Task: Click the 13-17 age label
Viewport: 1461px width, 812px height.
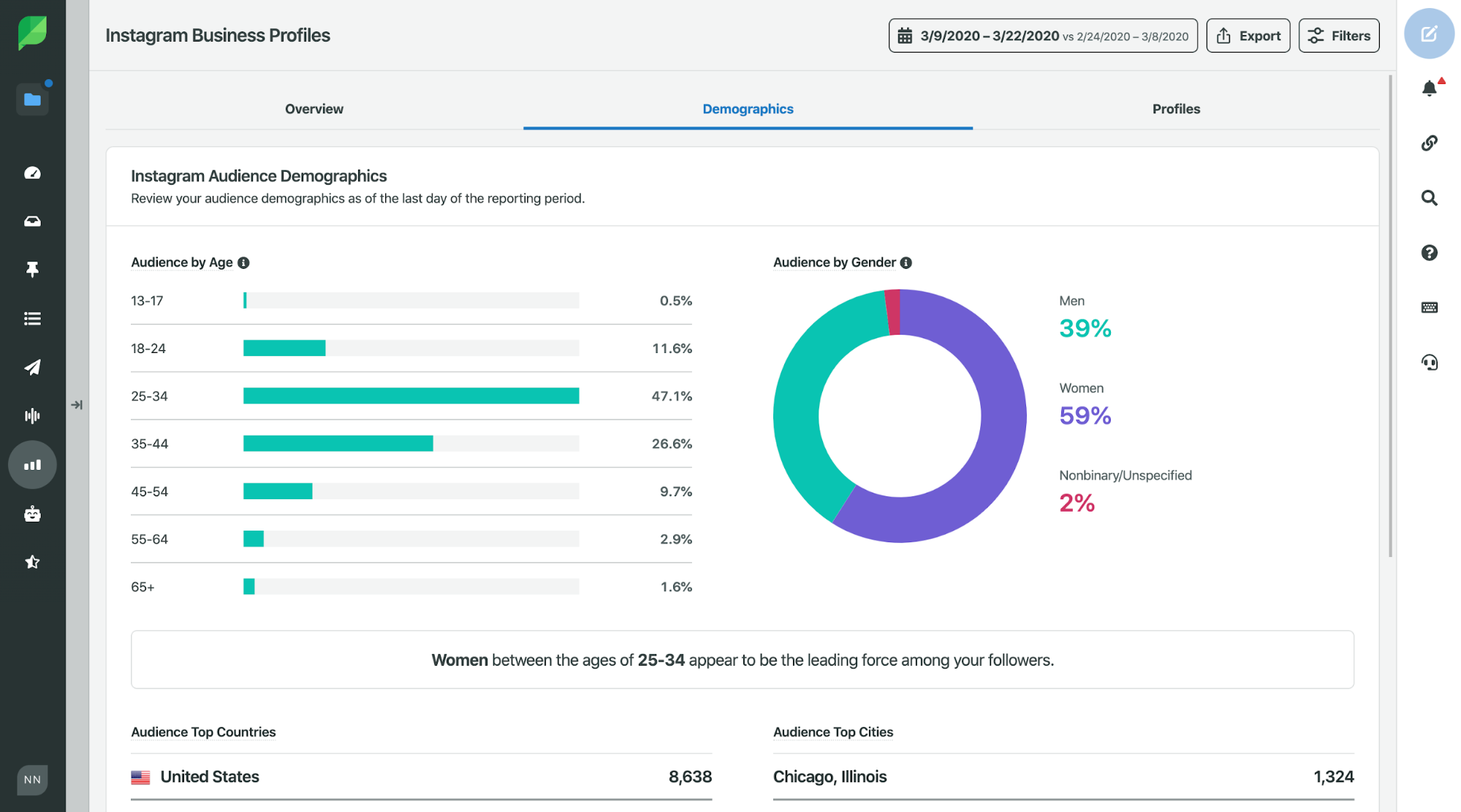Action: pos(147,301)
